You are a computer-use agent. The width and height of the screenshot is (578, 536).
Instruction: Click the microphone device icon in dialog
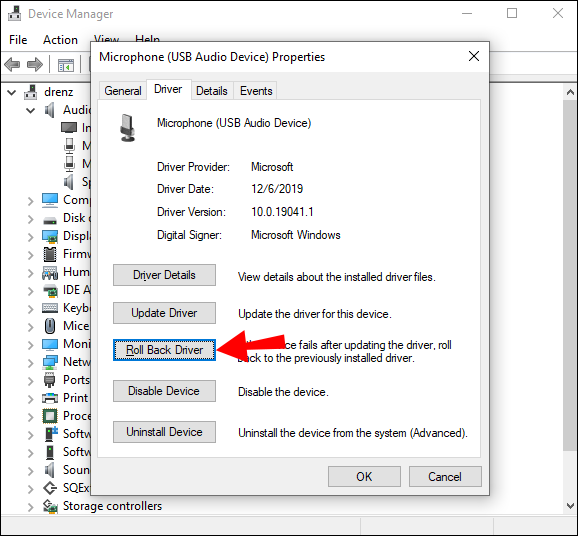pos(128,128)
